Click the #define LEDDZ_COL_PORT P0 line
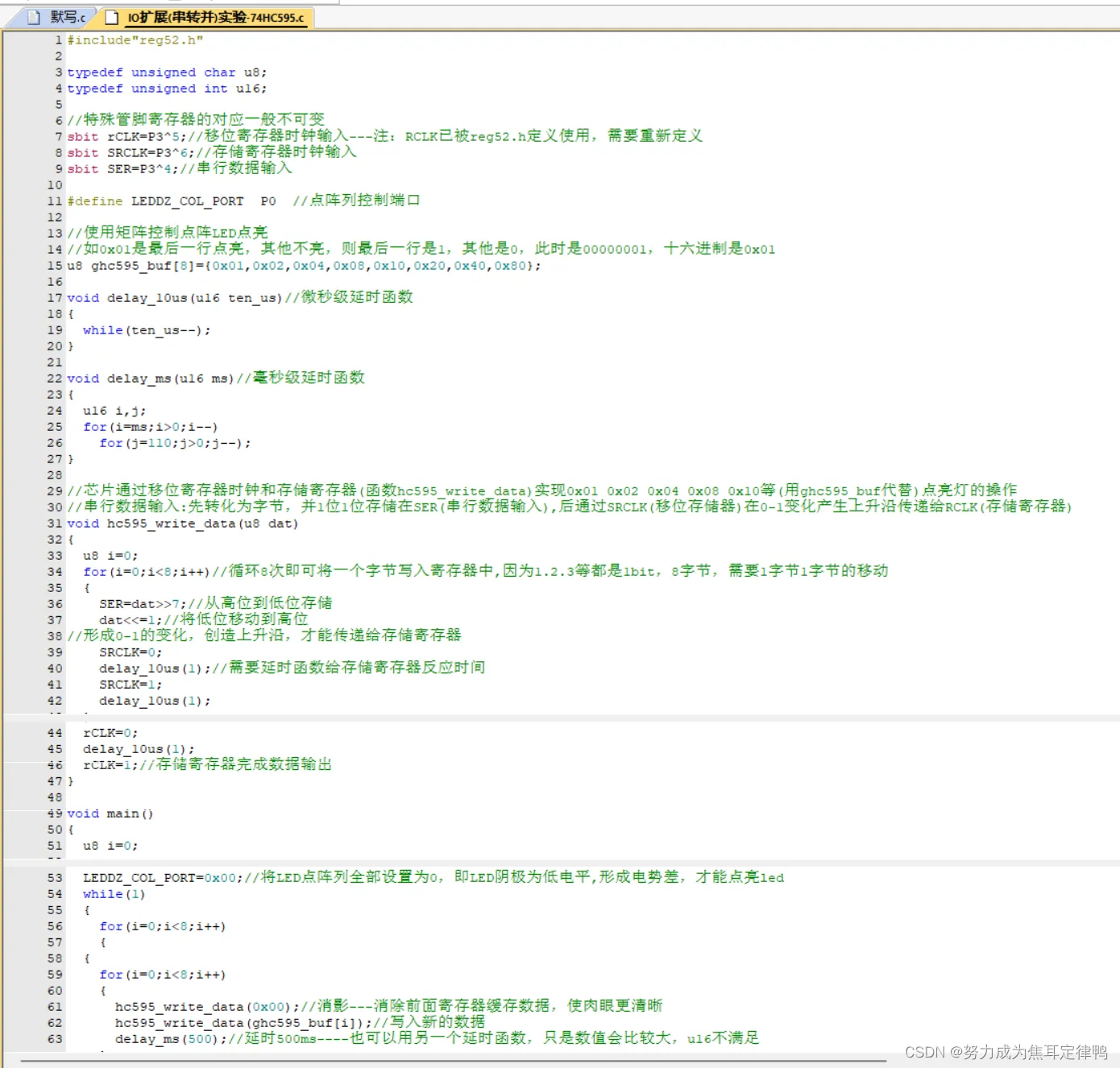The image size is (1120, 1068). click(x=172, y=201)
